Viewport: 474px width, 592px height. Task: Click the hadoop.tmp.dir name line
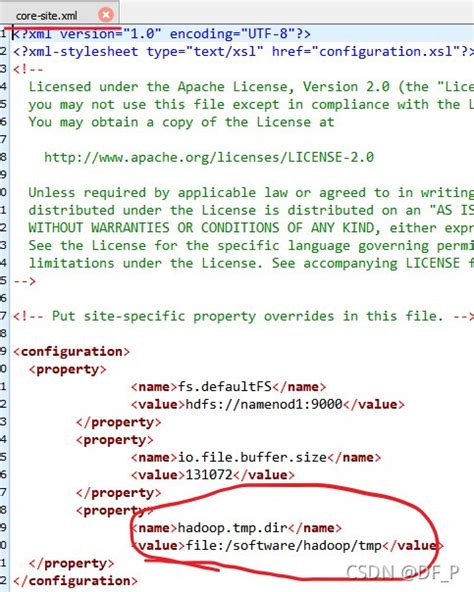pyautogui.click(x=236, y=528)
